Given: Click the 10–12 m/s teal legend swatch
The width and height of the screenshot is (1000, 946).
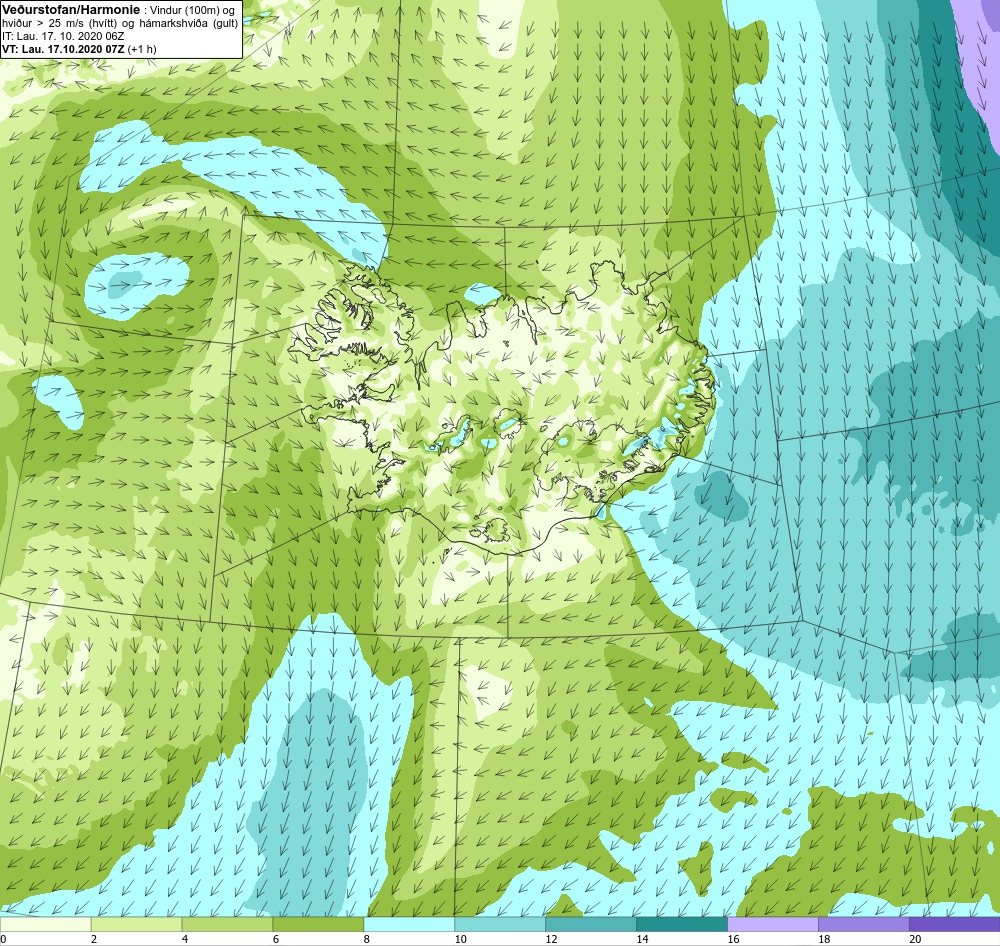Looking at the screenshot, I should (500, 924).
